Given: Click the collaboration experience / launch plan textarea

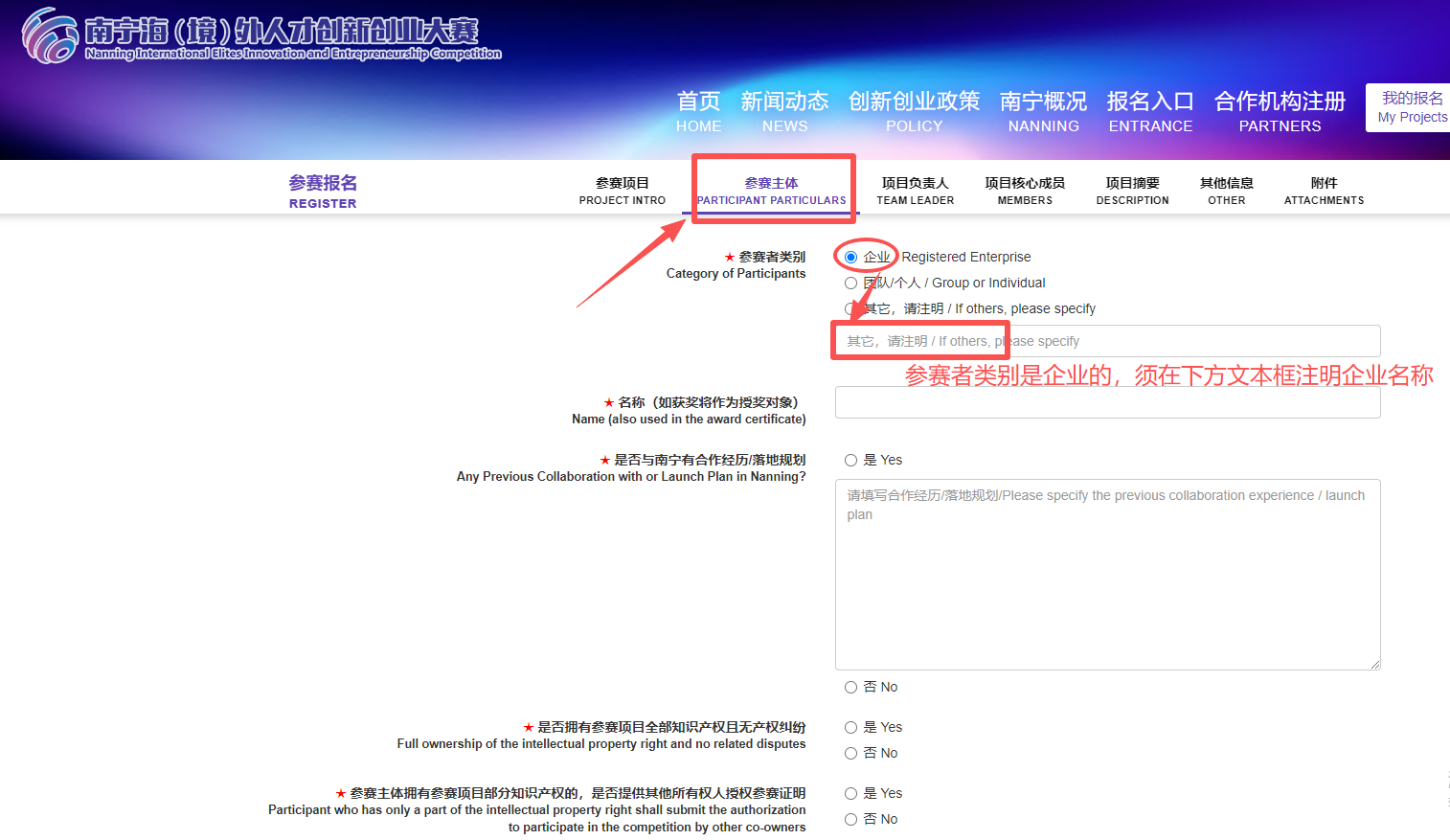Looking at the screenshot, I should click(1107, 574).
